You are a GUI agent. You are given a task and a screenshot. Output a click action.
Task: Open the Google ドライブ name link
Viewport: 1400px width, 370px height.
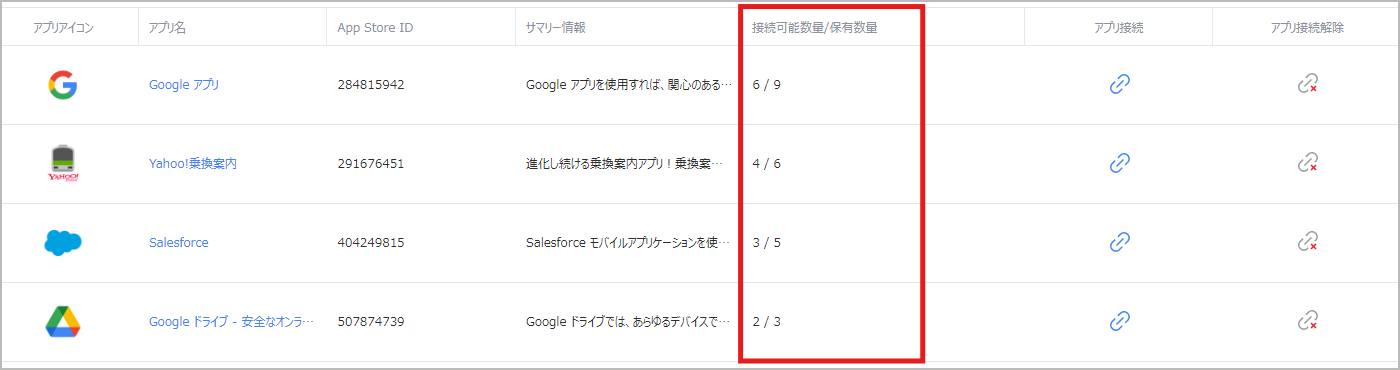click(x=231, y=322)
